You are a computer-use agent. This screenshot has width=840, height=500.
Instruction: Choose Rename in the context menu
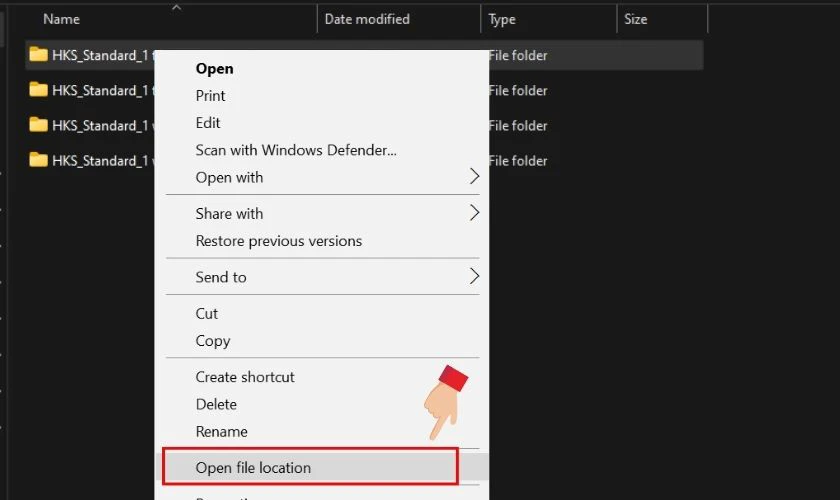221,431
